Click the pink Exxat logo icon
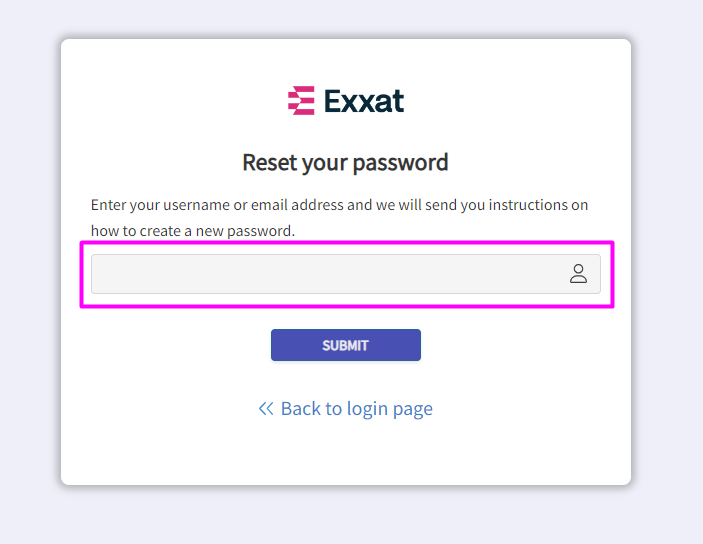The image size is (703, 544). (301, 100)
